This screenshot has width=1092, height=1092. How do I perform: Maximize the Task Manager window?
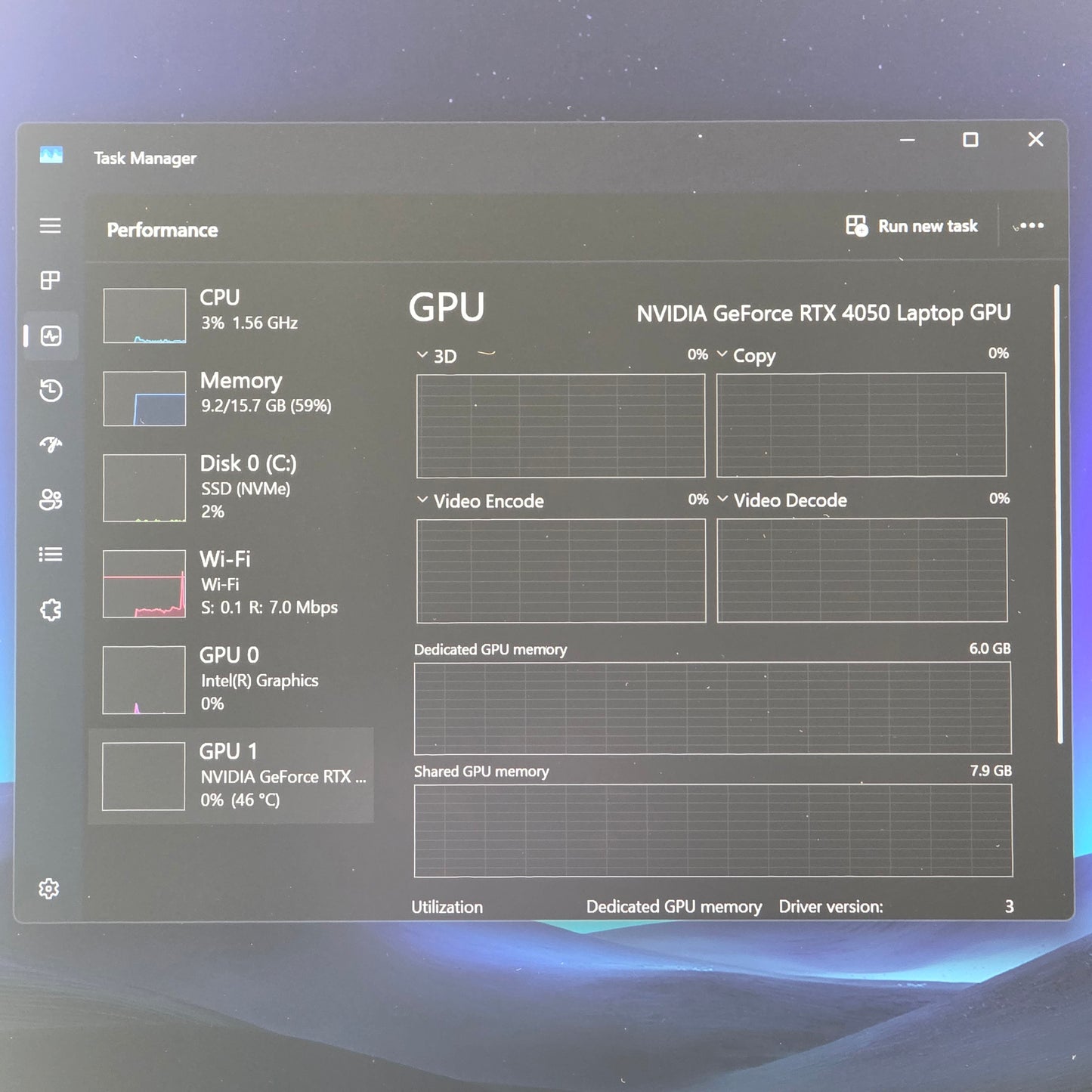coord(970,140)
